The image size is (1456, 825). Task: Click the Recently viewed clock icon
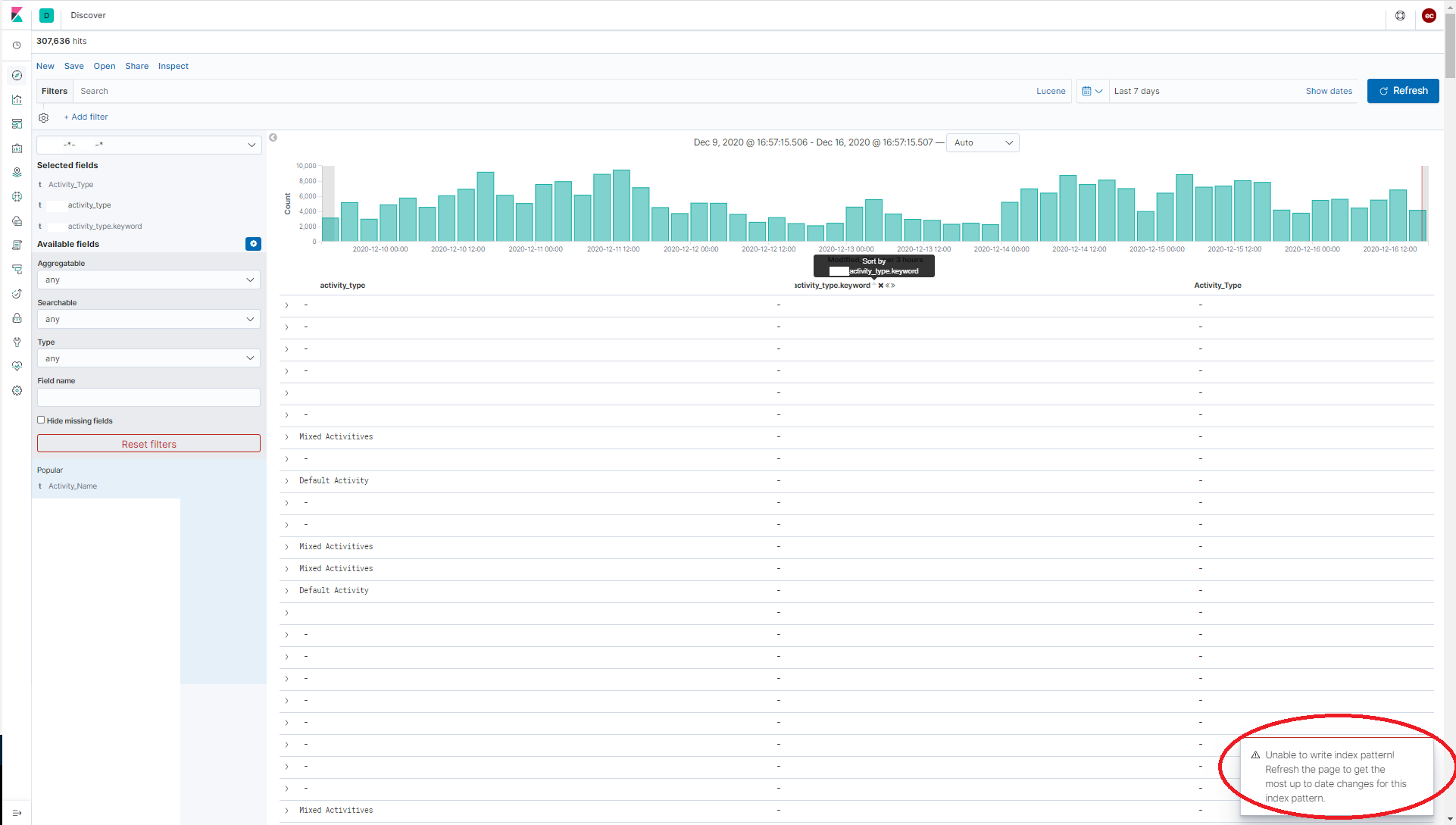point(17,45)
